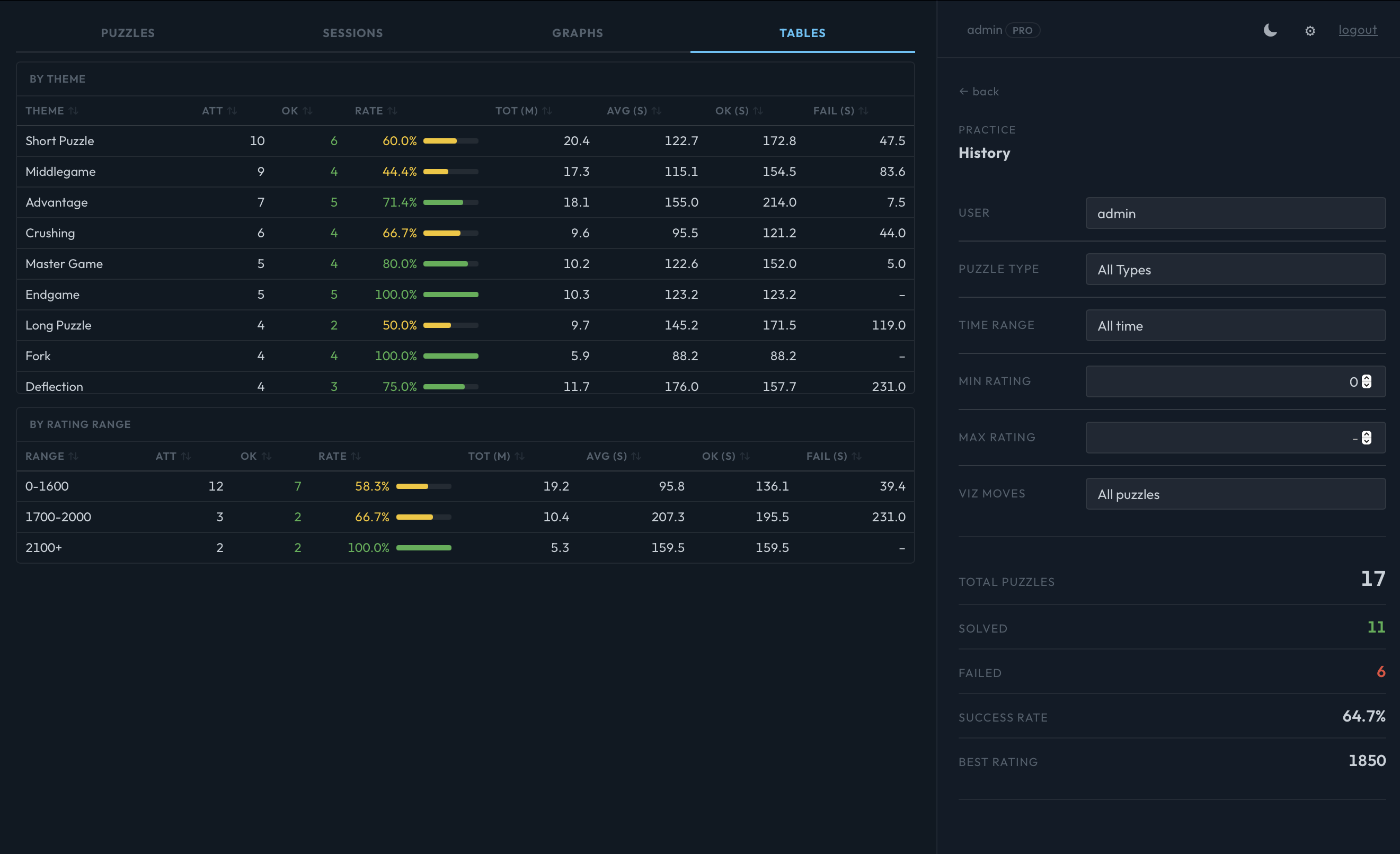Screen dimensions: 1400x854
Task: Switch to the Sessions tab
Action: pyautogui.click(x=352, y=33)
